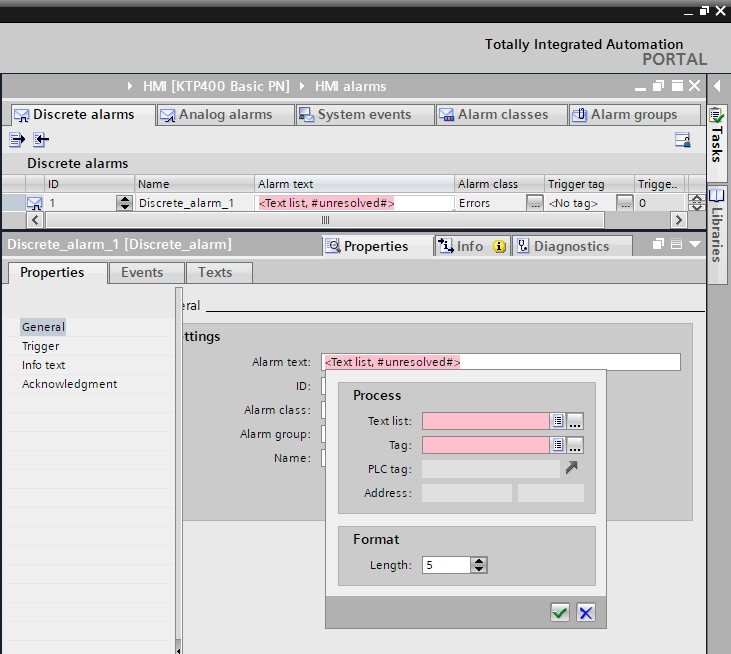Switch to the Events tab

point(142,272)
